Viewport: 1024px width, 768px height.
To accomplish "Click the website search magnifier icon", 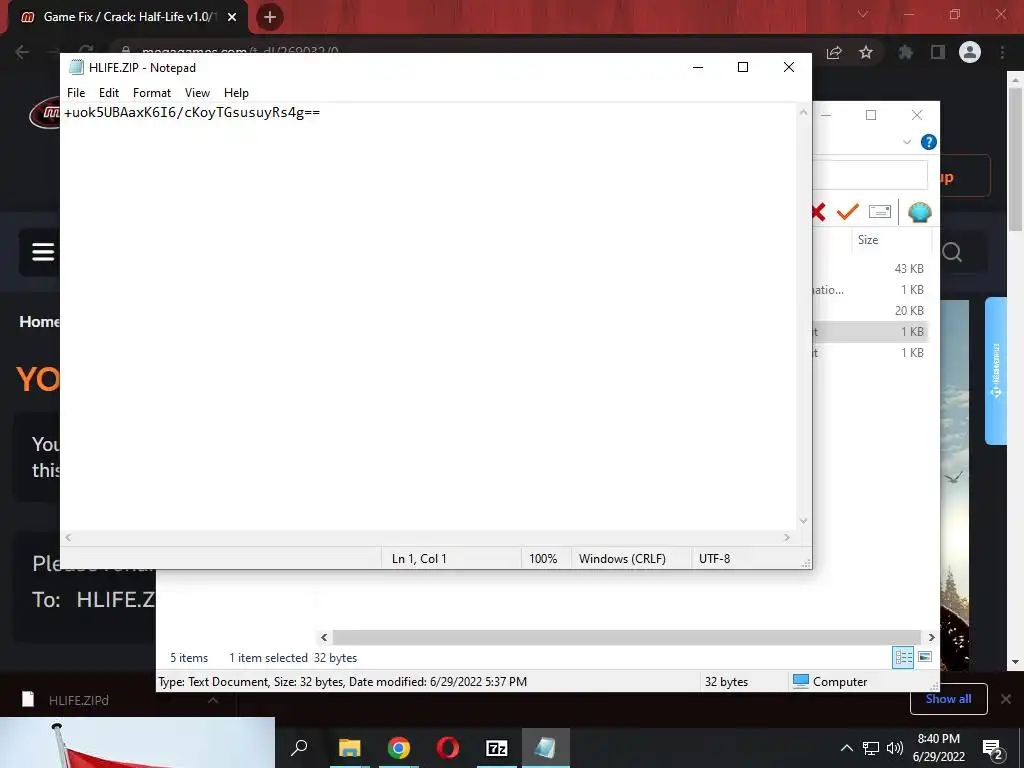I will [952, 252].
